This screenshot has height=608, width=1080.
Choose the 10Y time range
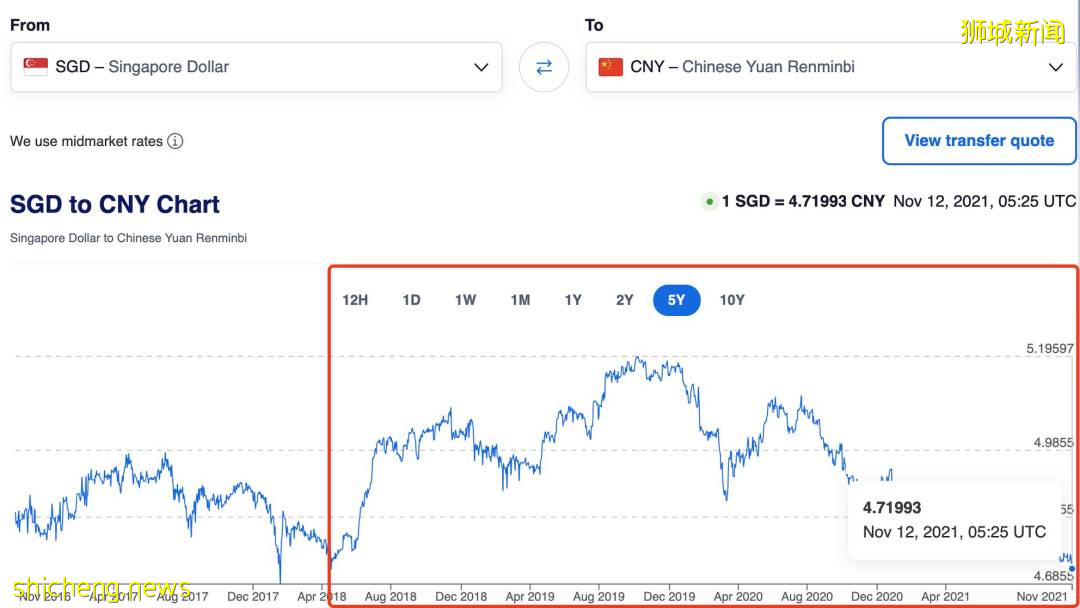click(x=732, y=300)
